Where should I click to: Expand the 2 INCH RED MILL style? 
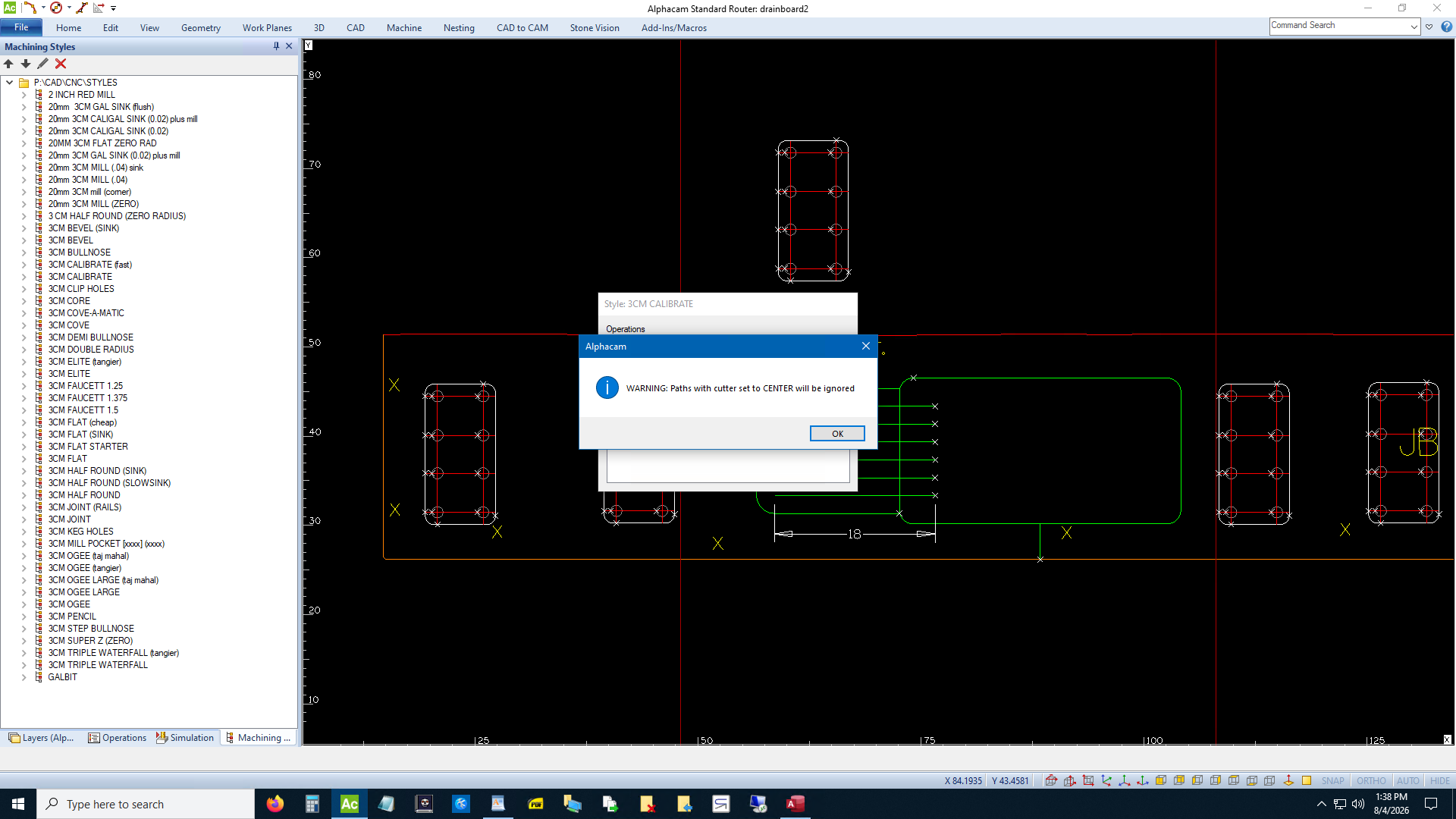[x=24, y=95]
